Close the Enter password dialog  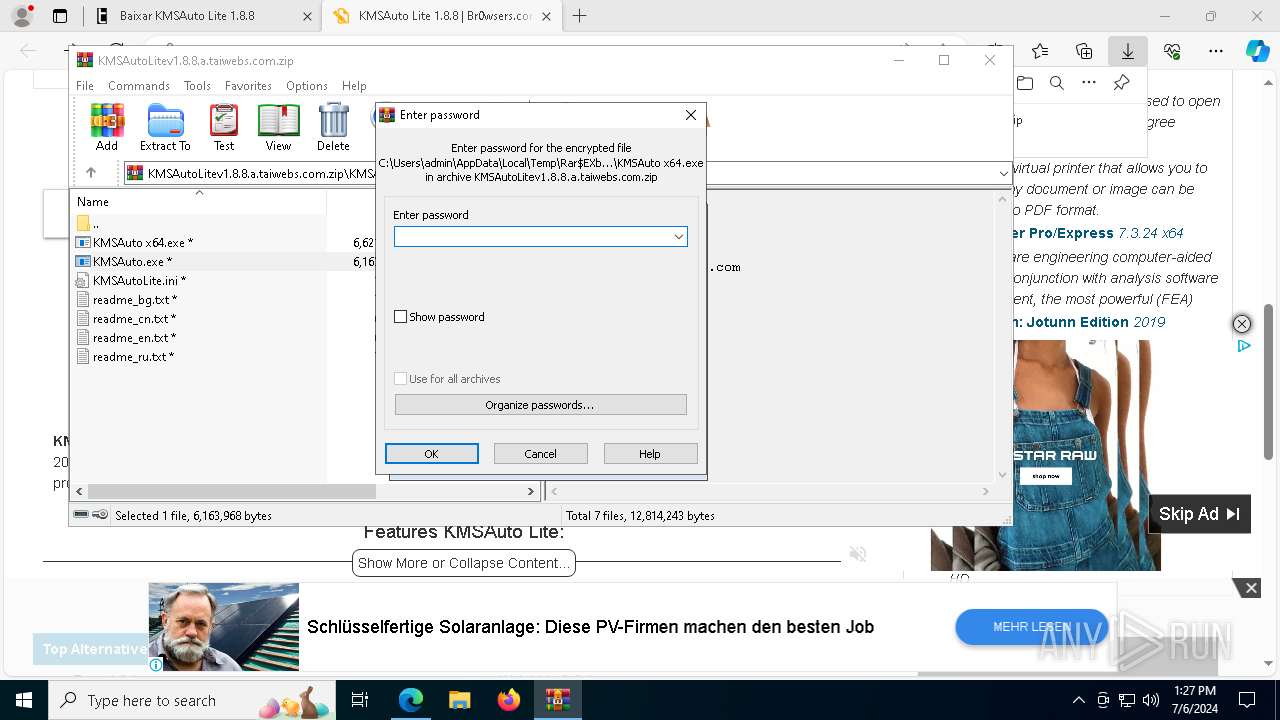[x=690, y=115]
